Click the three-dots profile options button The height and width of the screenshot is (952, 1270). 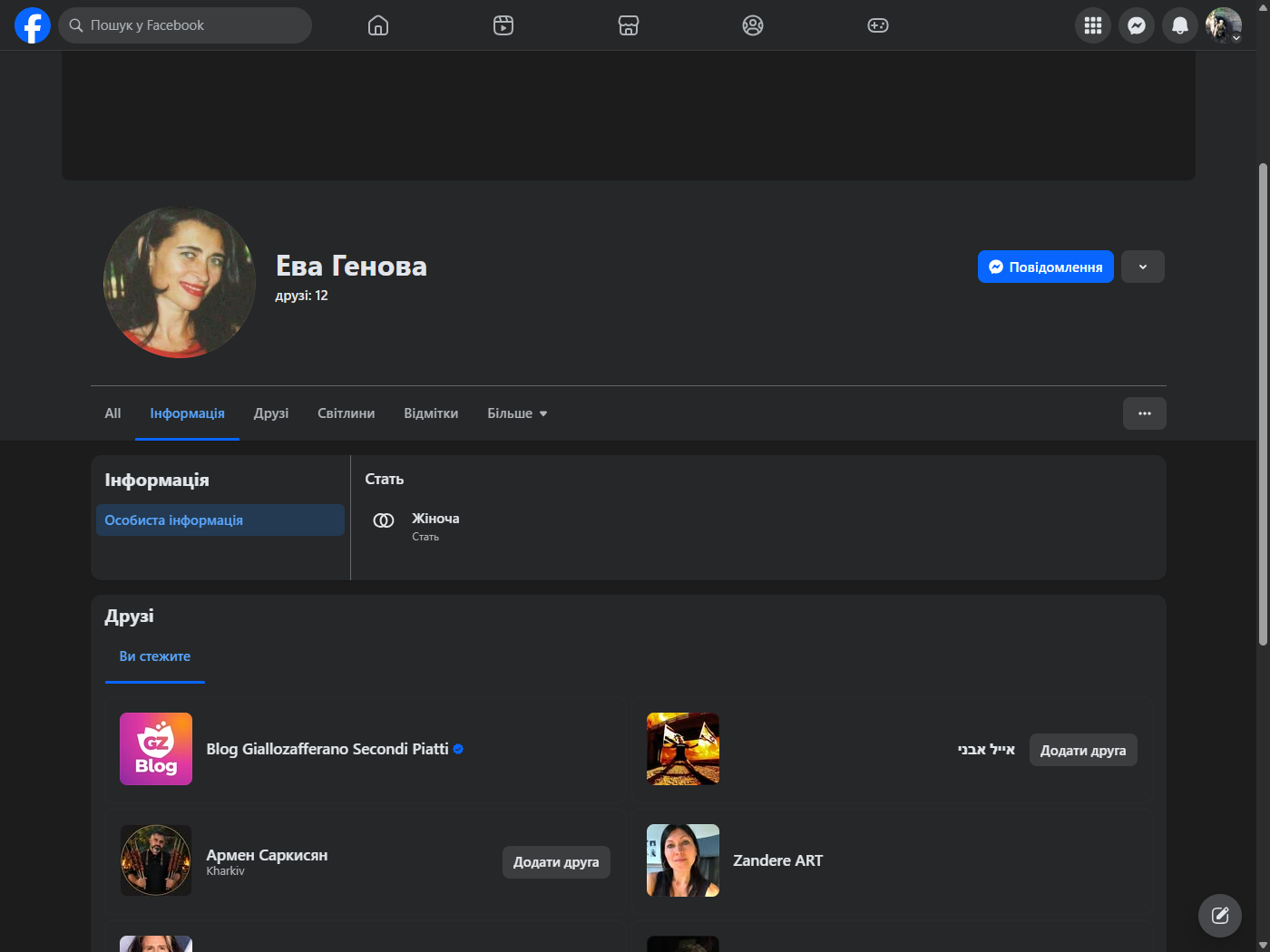pyautogui.click(x=1145, y=413)
